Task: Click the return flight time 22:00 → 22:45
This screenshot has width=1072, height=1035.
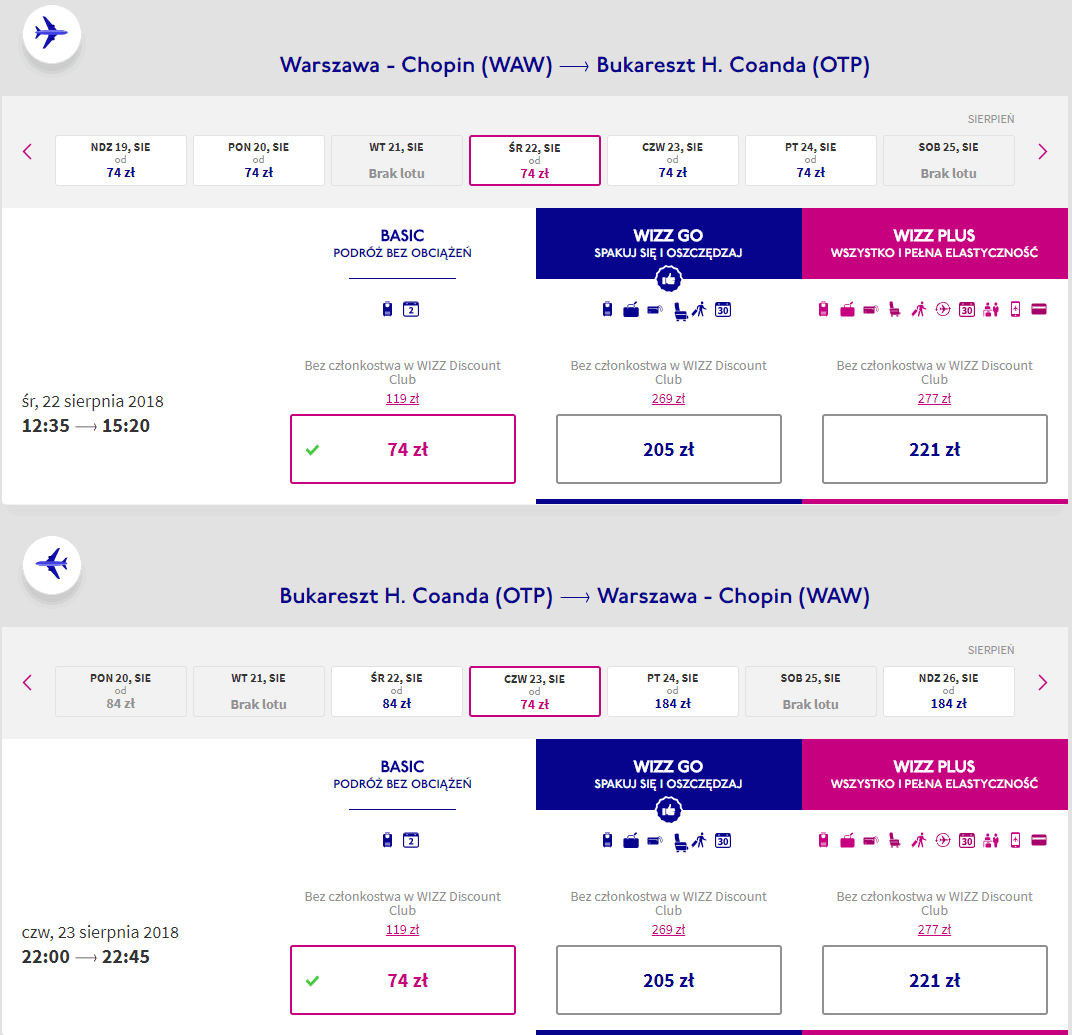Action: coord(85,957)
